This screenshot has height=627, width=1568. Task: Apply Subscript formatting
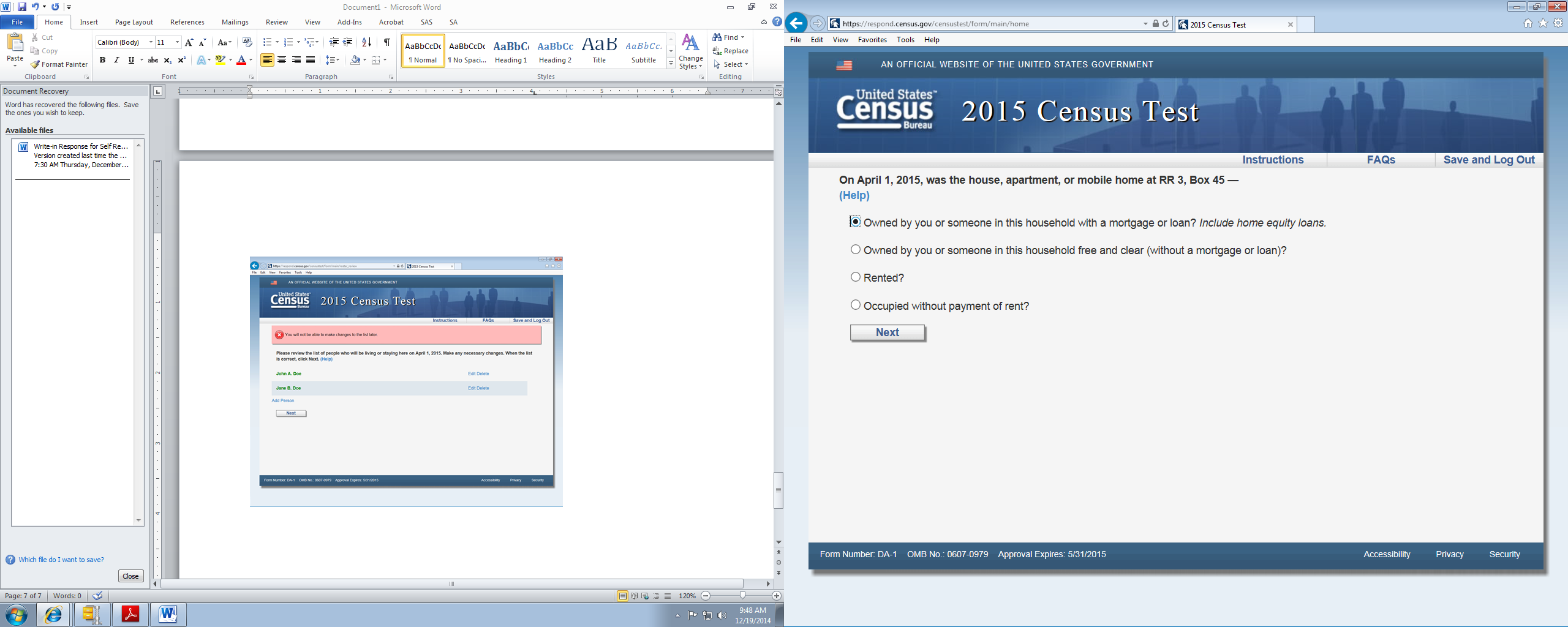pyautogui.click(x=167, y=60)
